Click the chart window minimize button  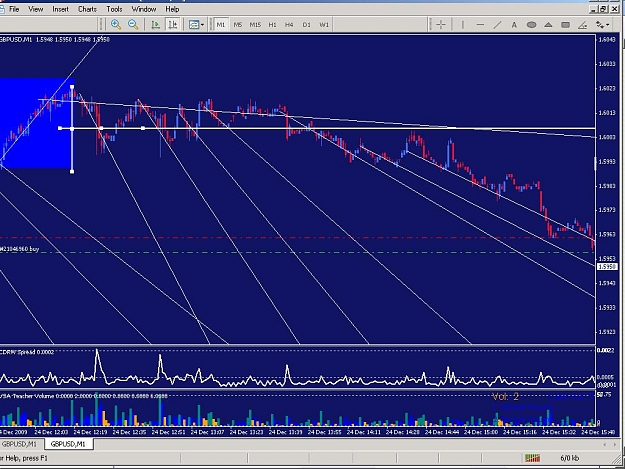(594, 9)
